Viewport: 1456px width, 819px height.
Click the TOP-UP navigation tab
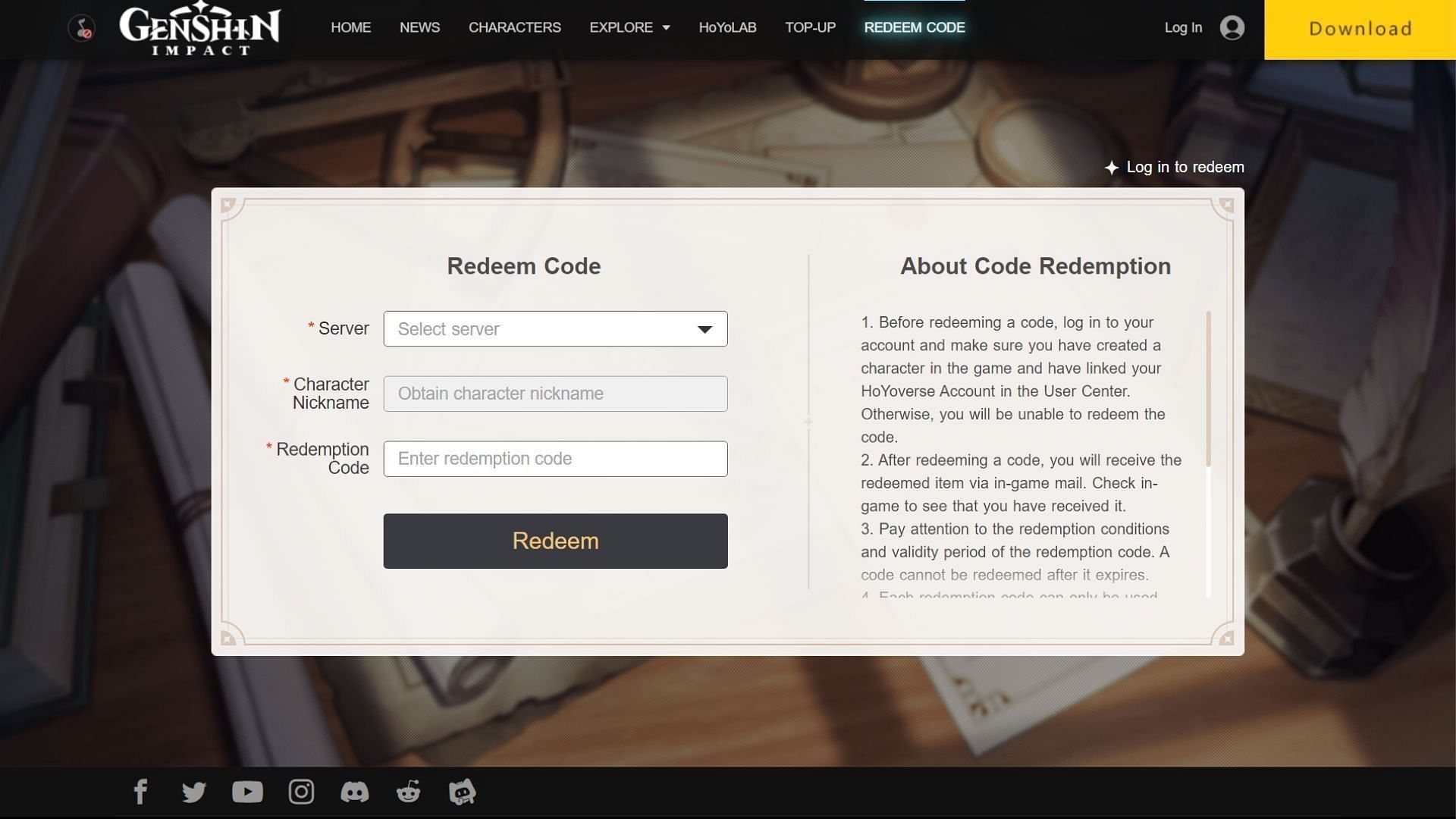810,27
